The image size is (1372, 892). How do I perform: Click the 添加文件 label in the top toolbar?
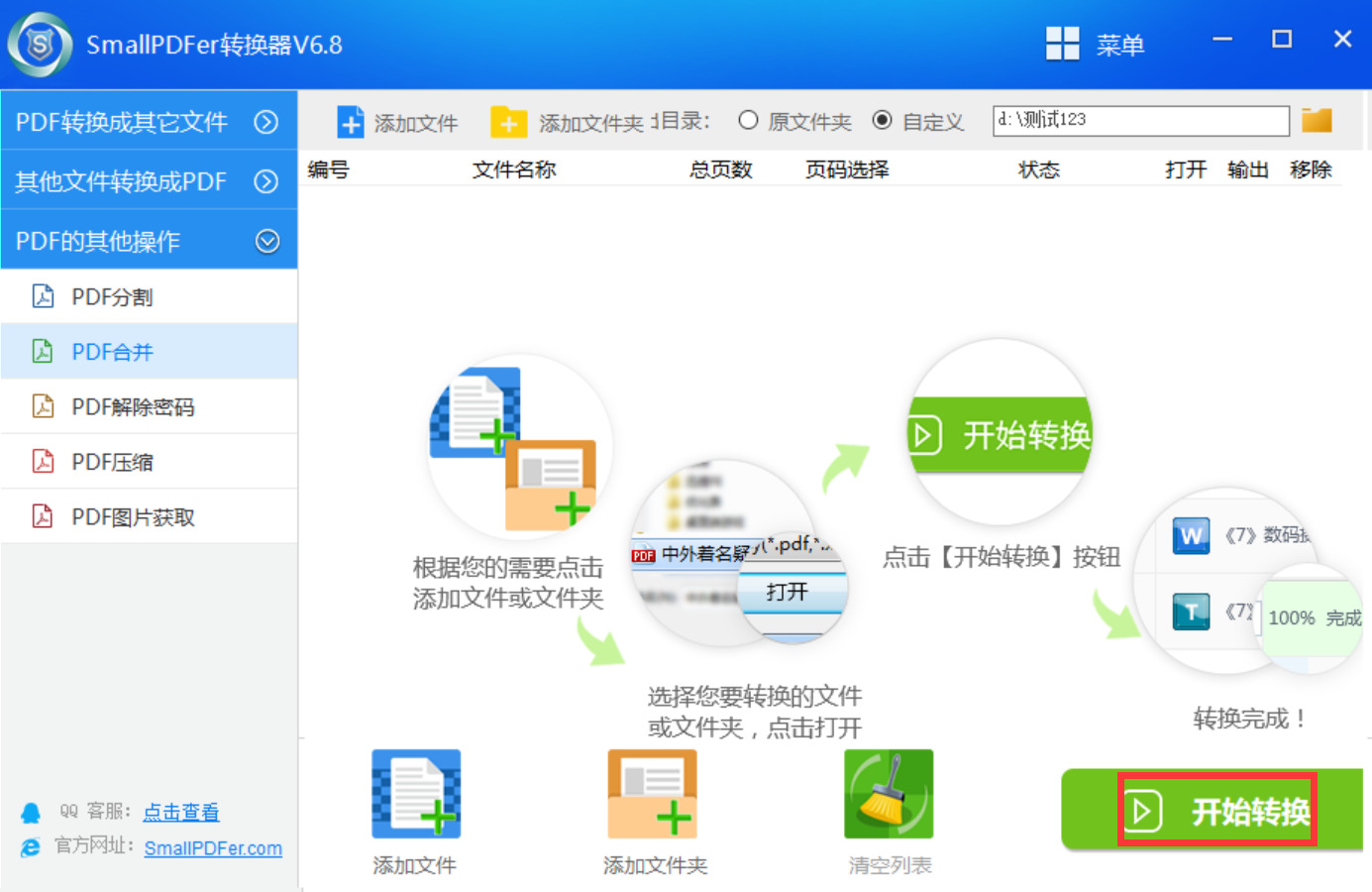coord(416,123)
